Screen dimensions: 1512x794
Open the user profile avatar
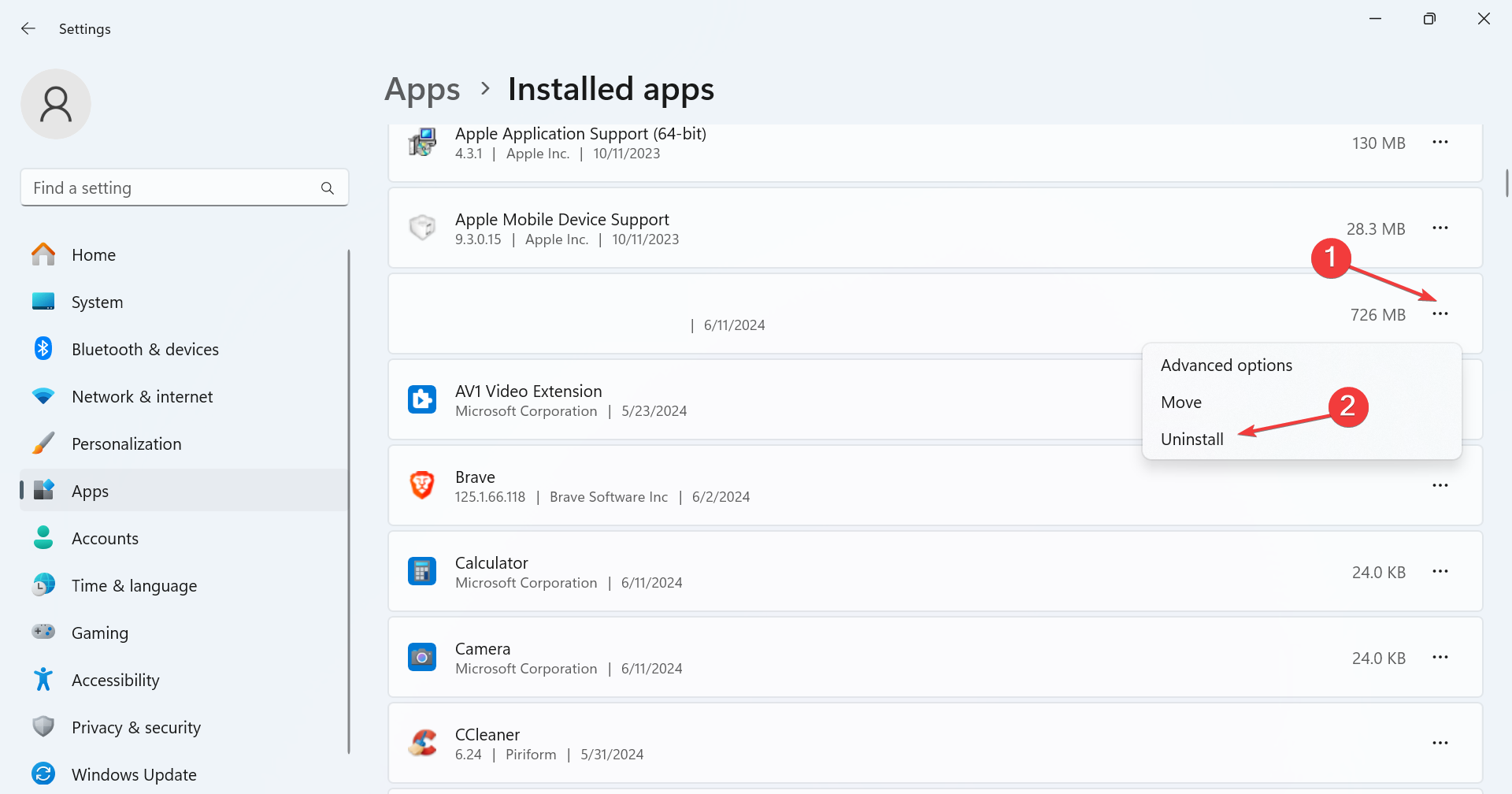point(56,104)
